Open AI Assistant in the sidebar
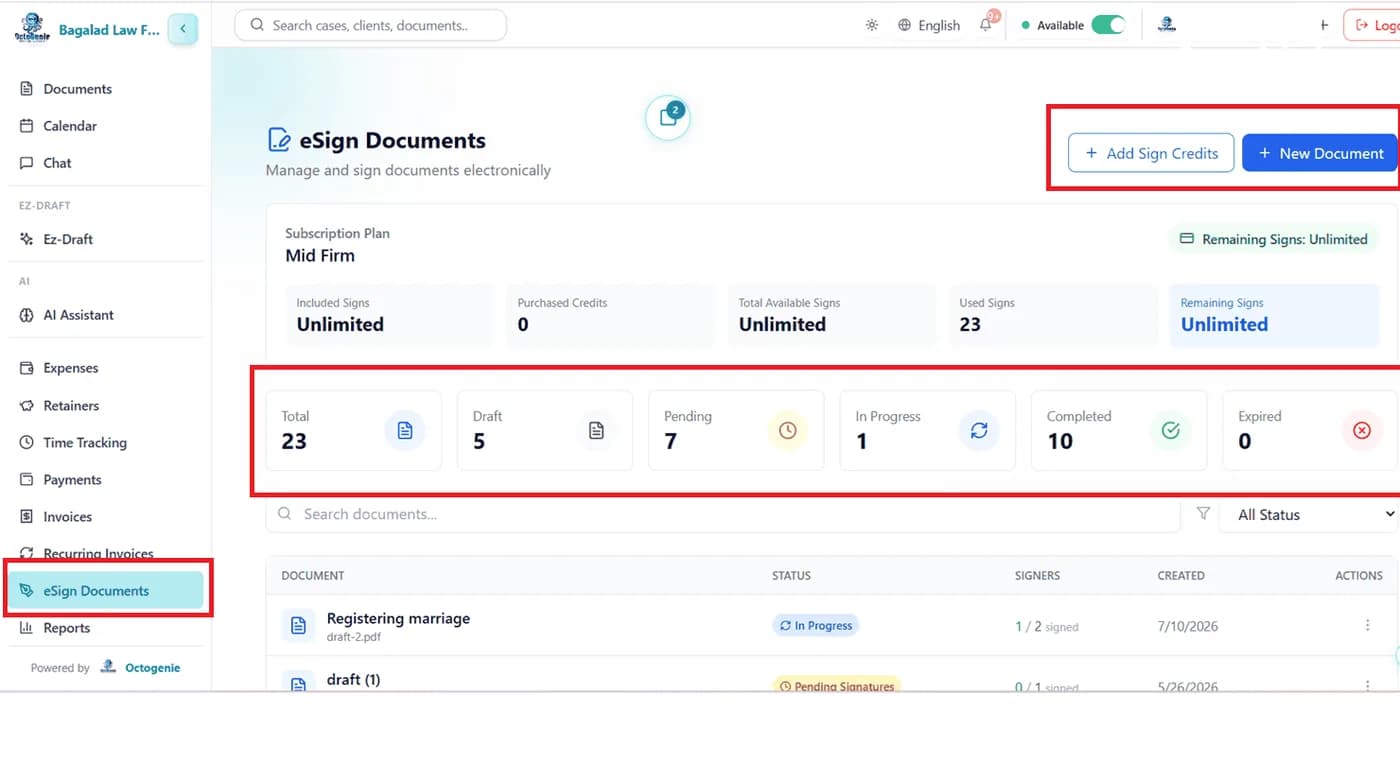Screen dimensions: 1400x781 (106, 315)
